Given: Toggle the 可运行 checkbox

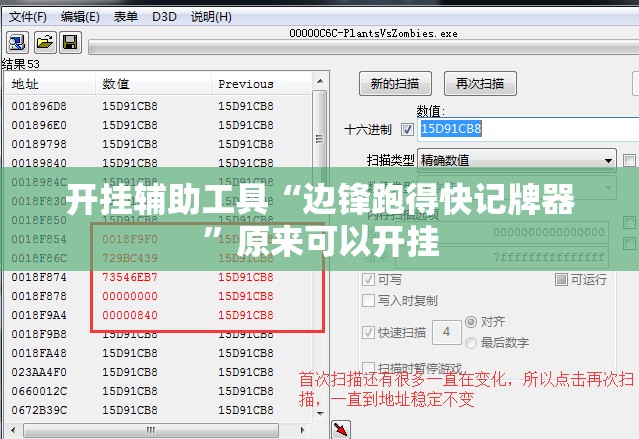Looking at the screenshot, I should [x=561, y=280].
